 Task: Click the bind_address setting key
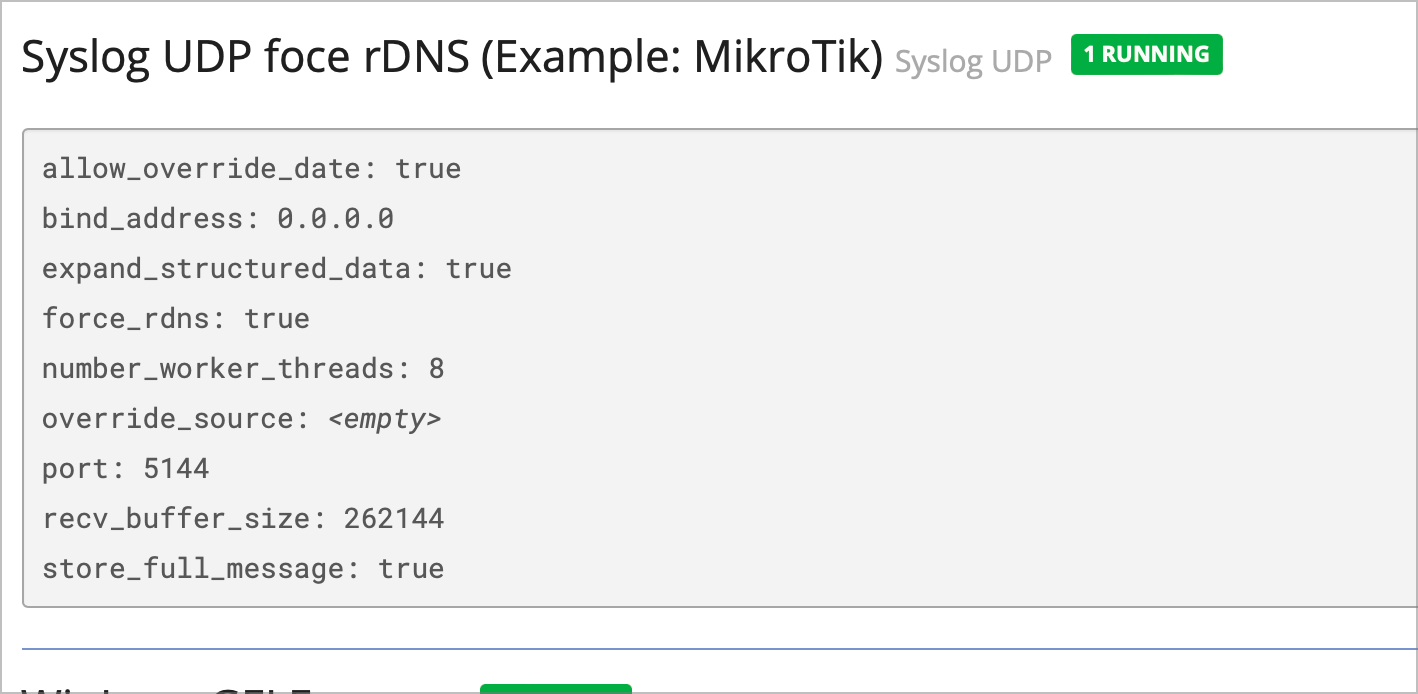tap(141, 218)
